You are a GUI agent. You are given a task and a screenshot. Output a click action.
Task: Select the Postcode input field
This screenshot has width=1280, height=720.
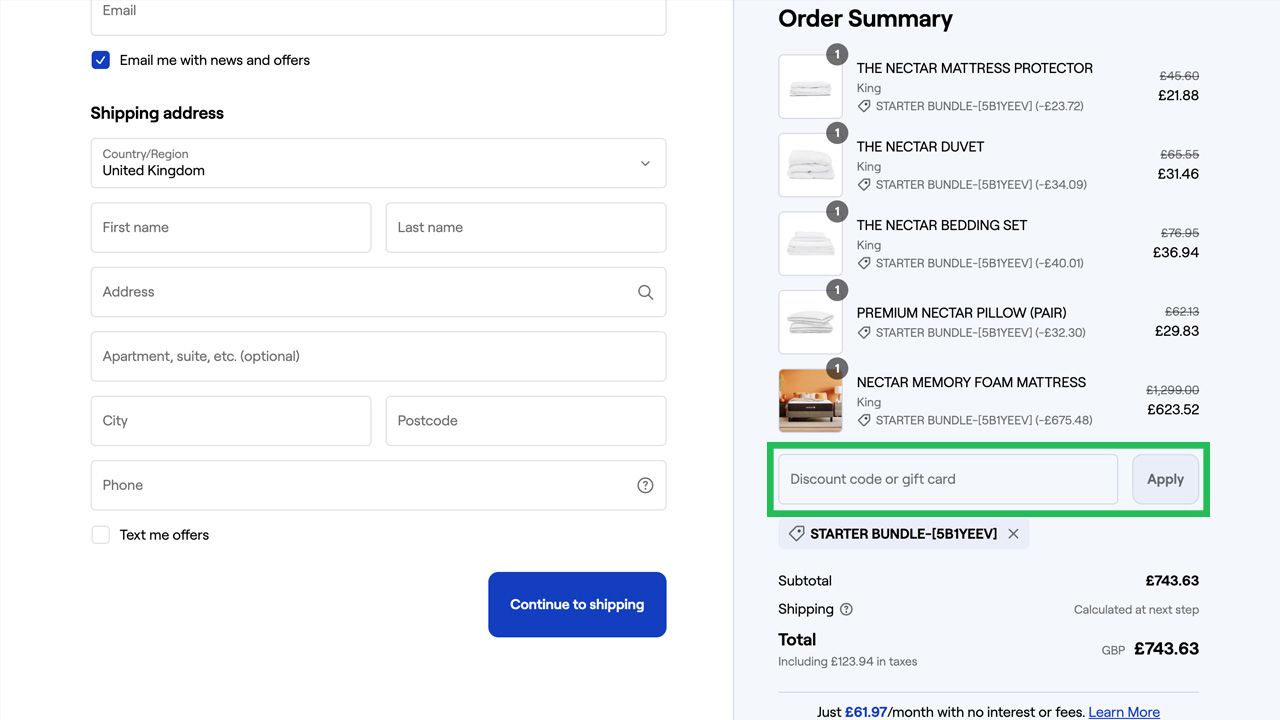point(526,421)
